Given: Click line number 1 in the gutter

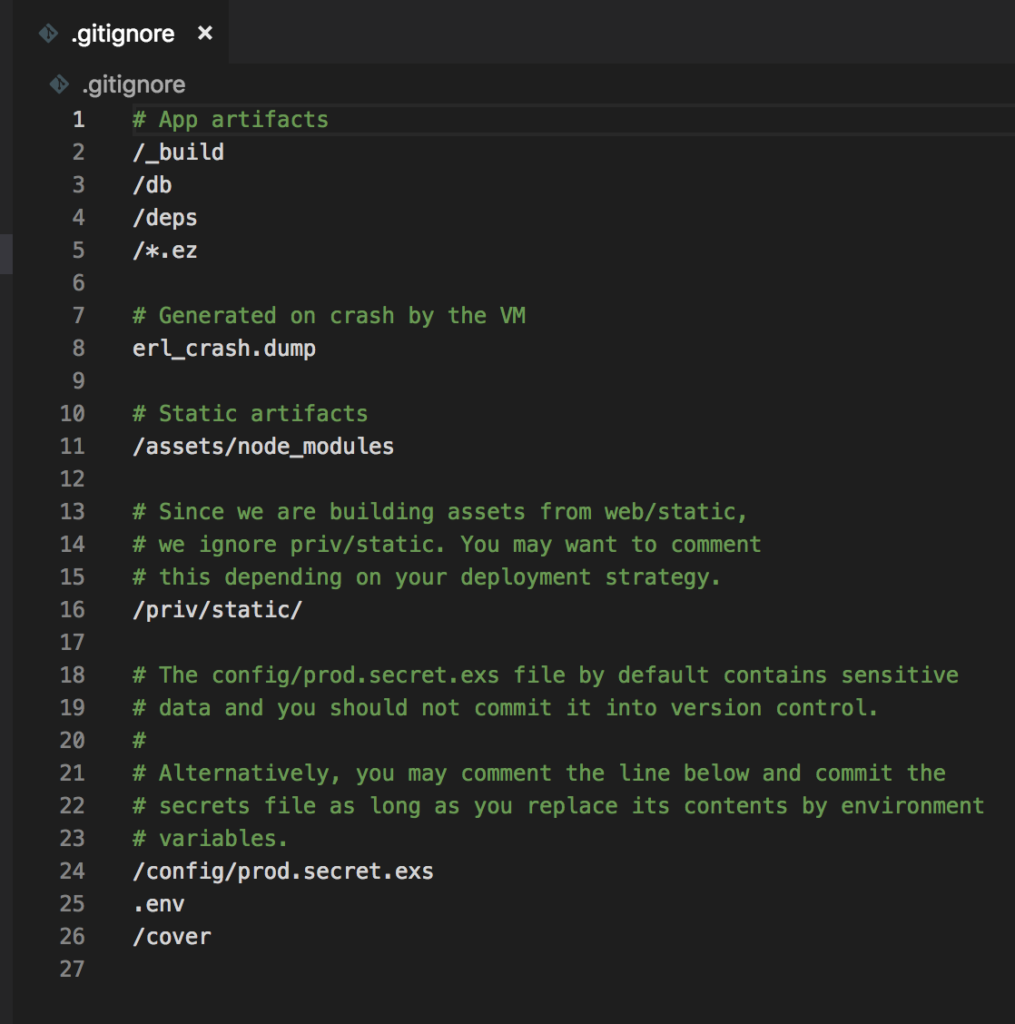Looking at the screenshot, I should pos(78,120).
